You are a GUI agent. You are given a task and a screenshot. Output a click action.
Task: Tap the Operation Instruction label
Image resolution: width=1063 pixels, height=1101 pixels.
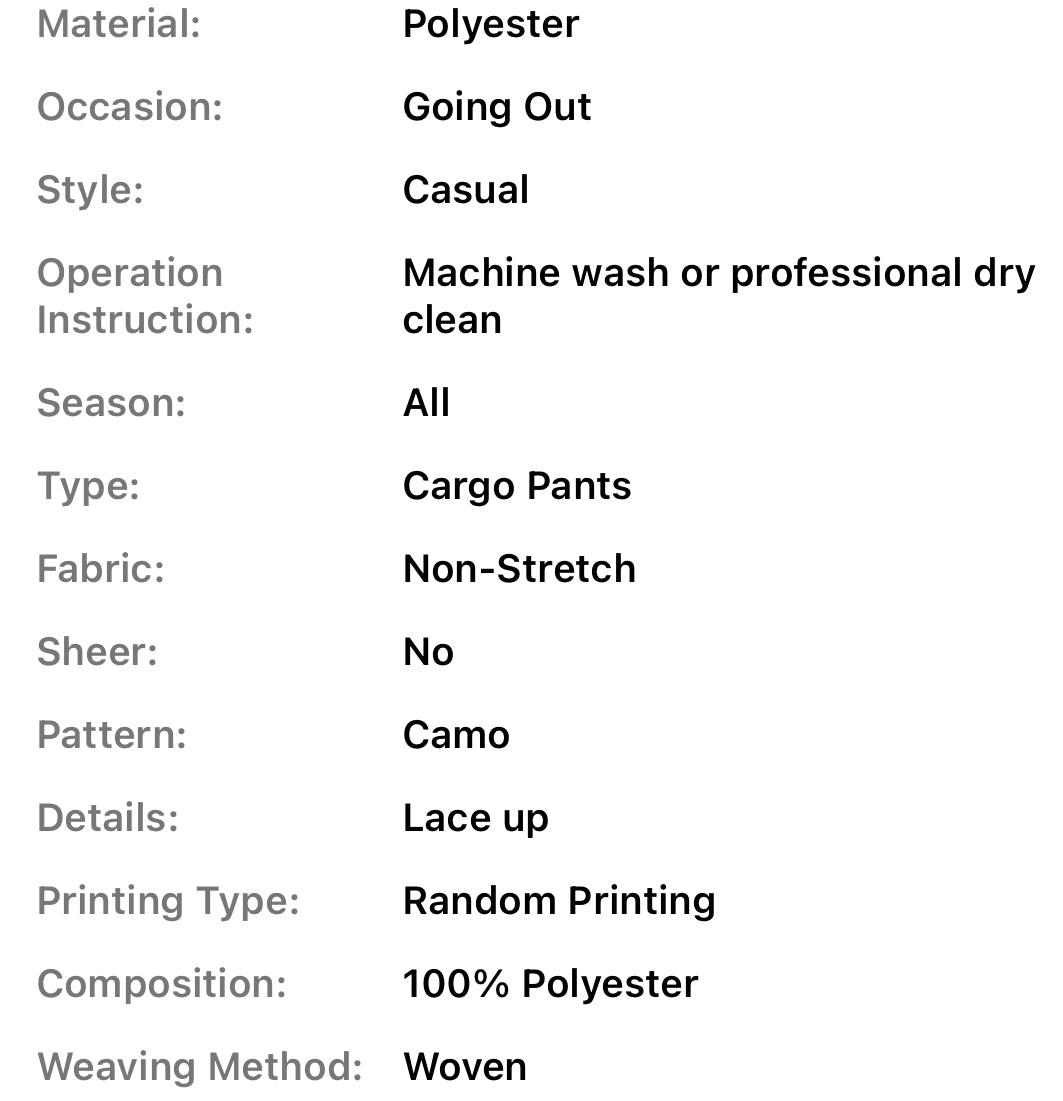coord(144,296)
